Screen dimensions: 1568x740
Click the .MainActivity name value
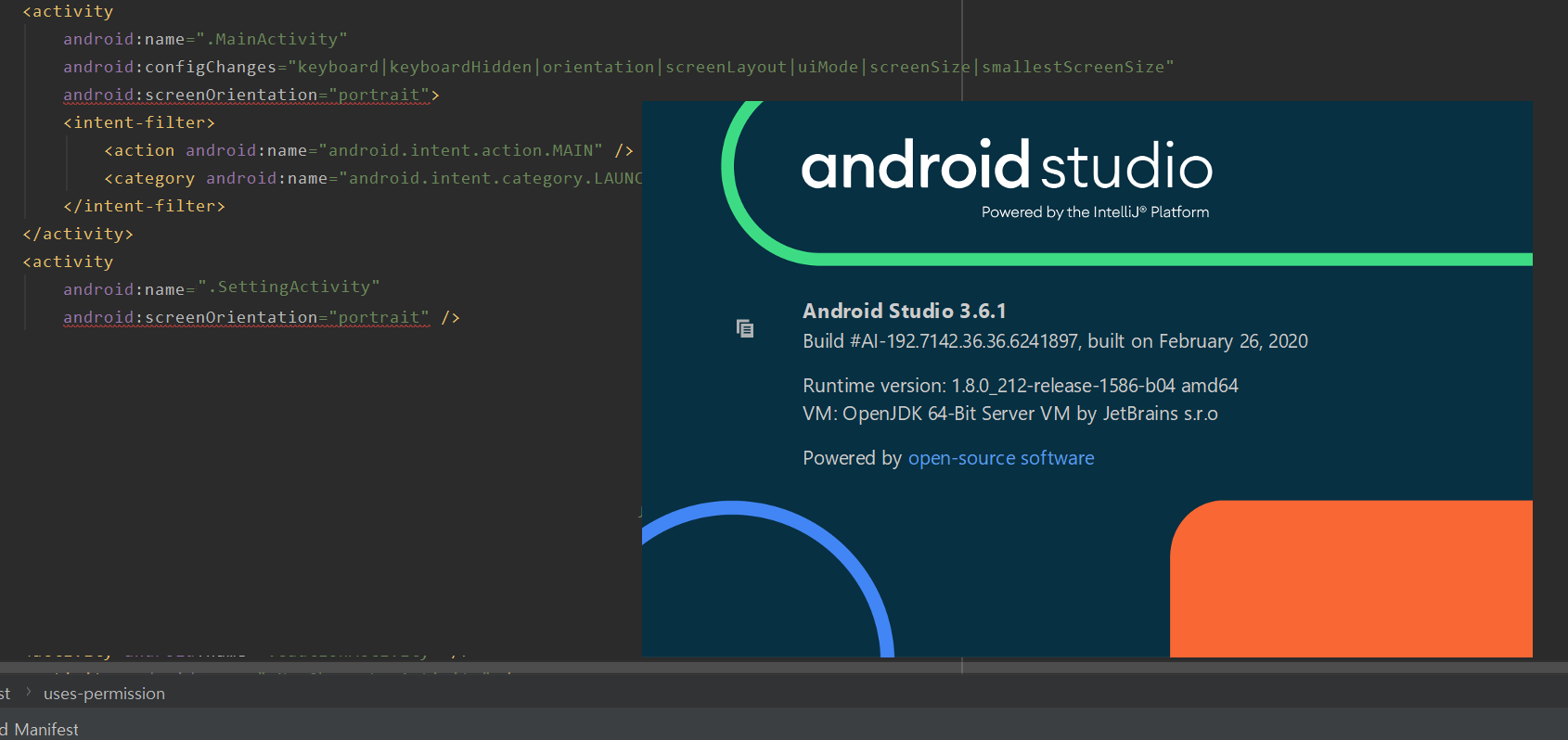(276, 39)
